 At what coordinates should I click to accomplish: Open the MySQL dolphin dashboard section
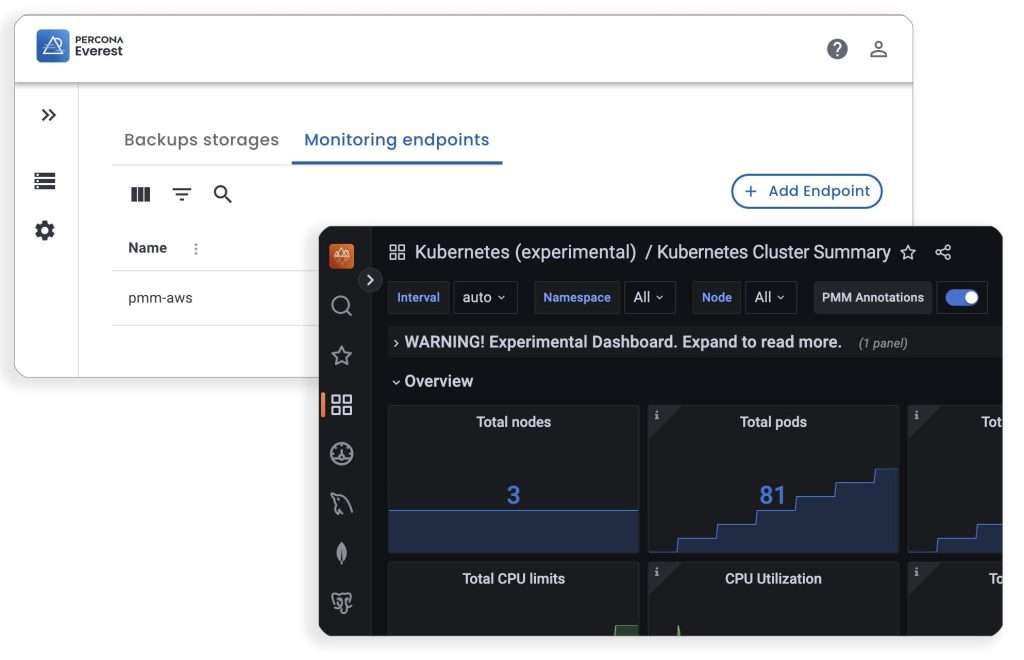coord(342,504)
